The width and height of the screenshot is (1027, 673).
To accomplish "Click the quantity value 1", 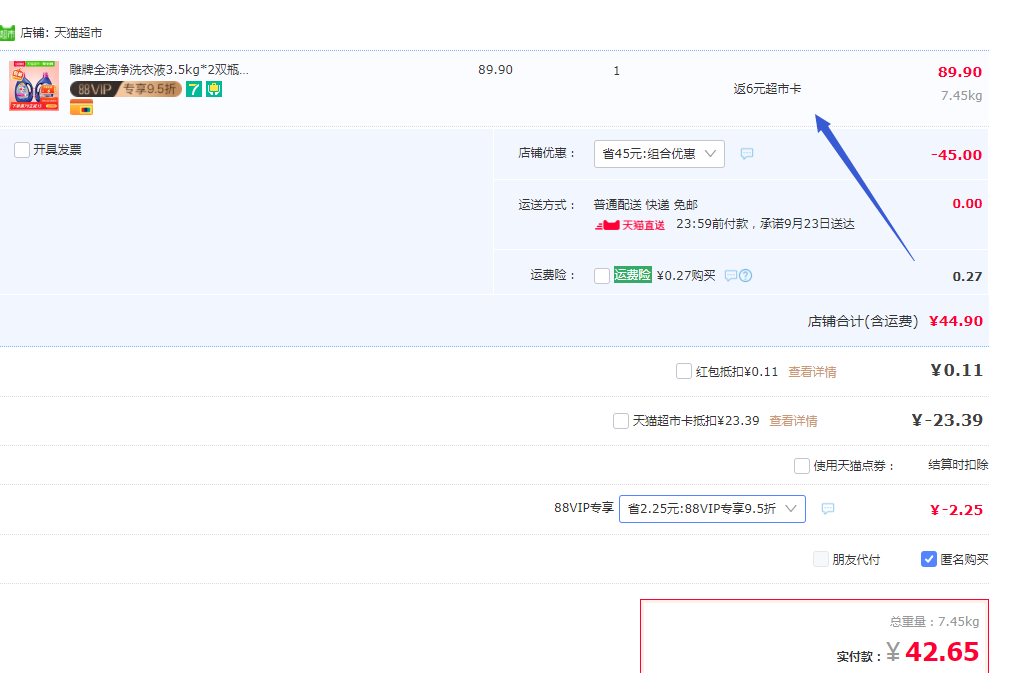I will click(x=616, y=71).
